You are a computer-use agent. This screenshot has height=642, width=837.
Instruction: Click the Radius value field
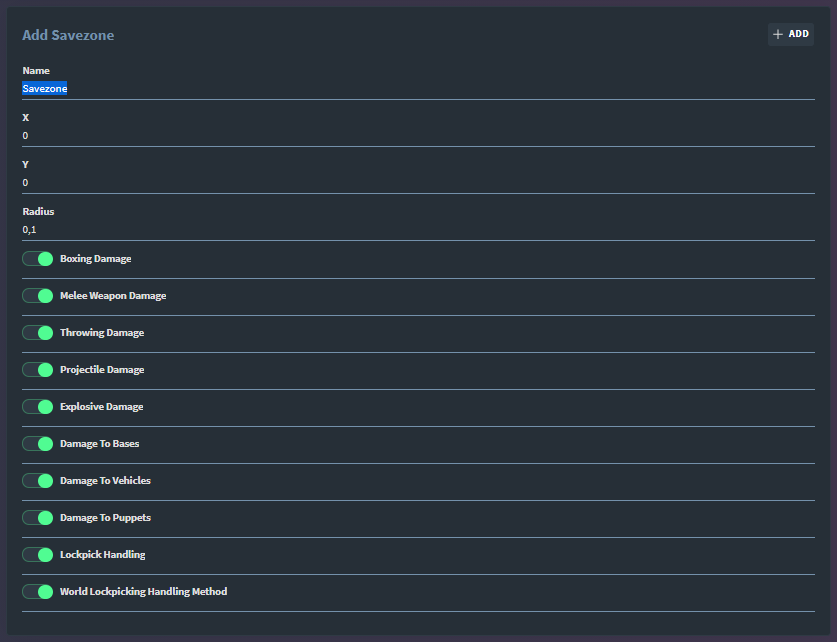click(x=418, y=230)
